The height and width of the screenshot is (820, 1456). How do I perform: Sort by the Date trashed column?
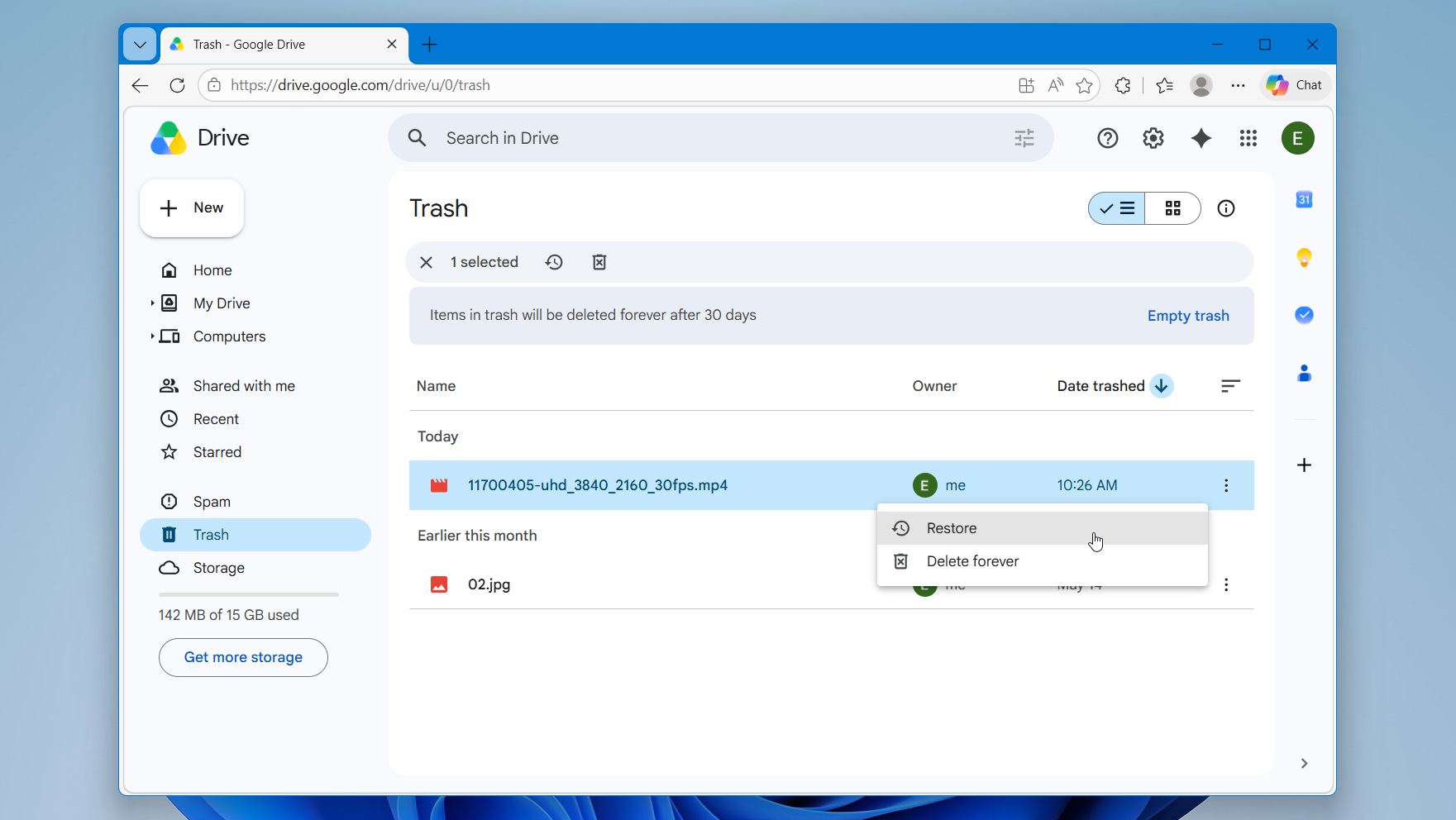pos(1100,386)
